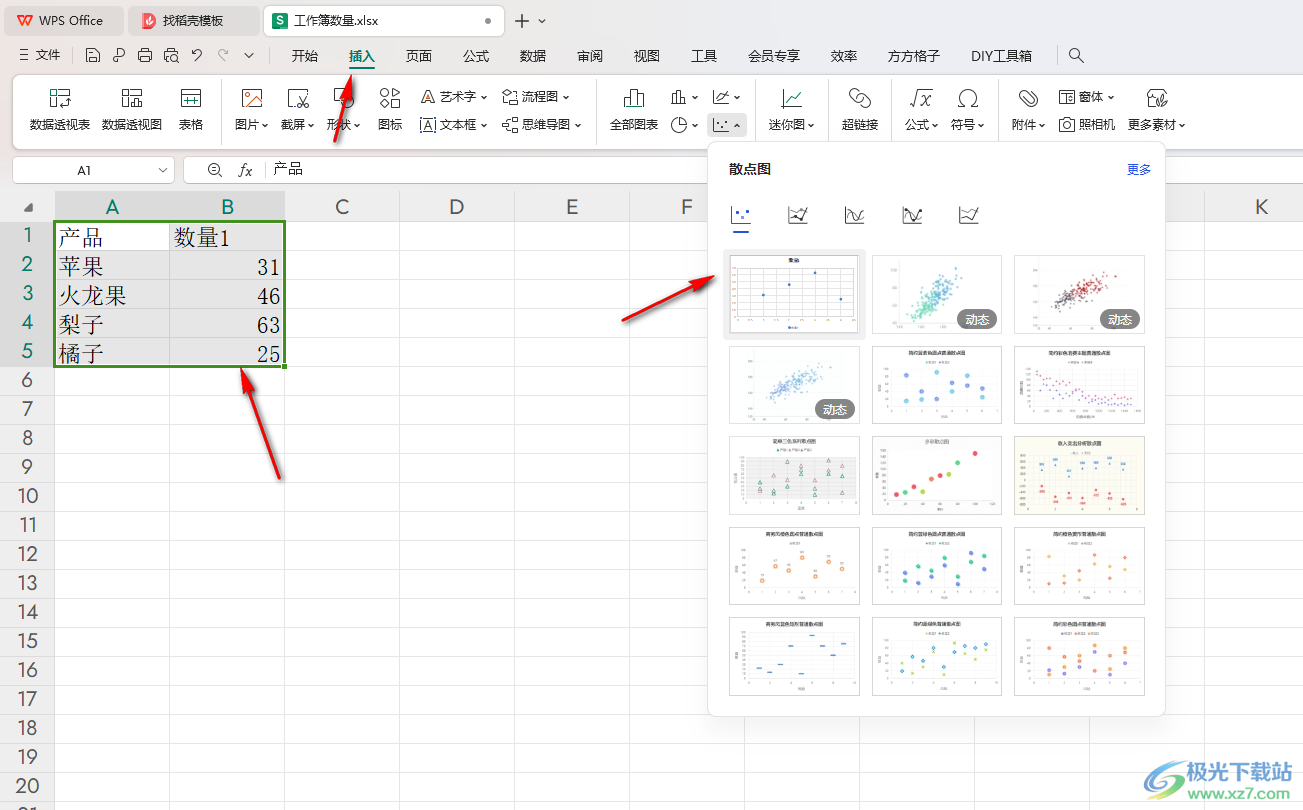Choose the yellow-background scatter chart thumbnail
This screenshot has height=810, width=1303.
[1079, 475]
